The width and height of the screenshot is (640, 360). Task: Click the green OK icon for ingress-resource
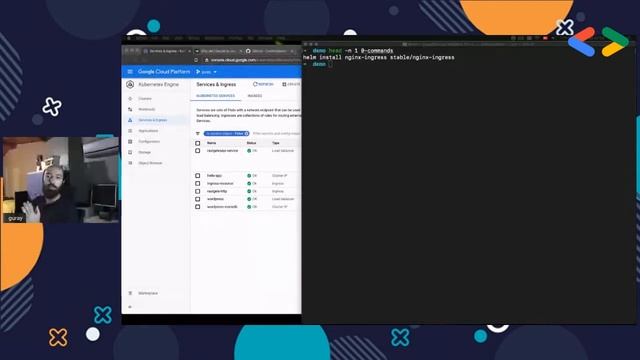point(249,183)
